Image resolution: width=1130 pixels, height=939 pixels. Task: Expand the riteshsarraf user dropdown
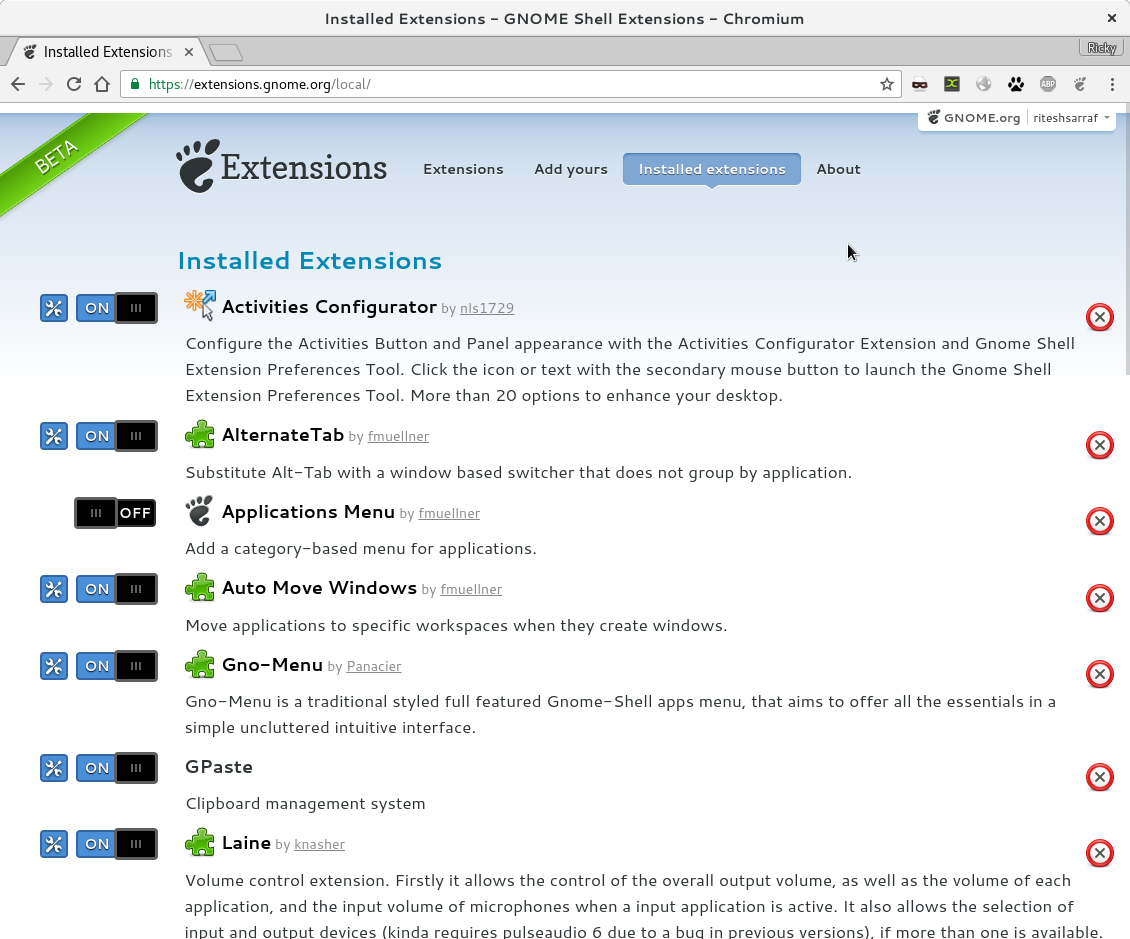tap(1071, 118)
